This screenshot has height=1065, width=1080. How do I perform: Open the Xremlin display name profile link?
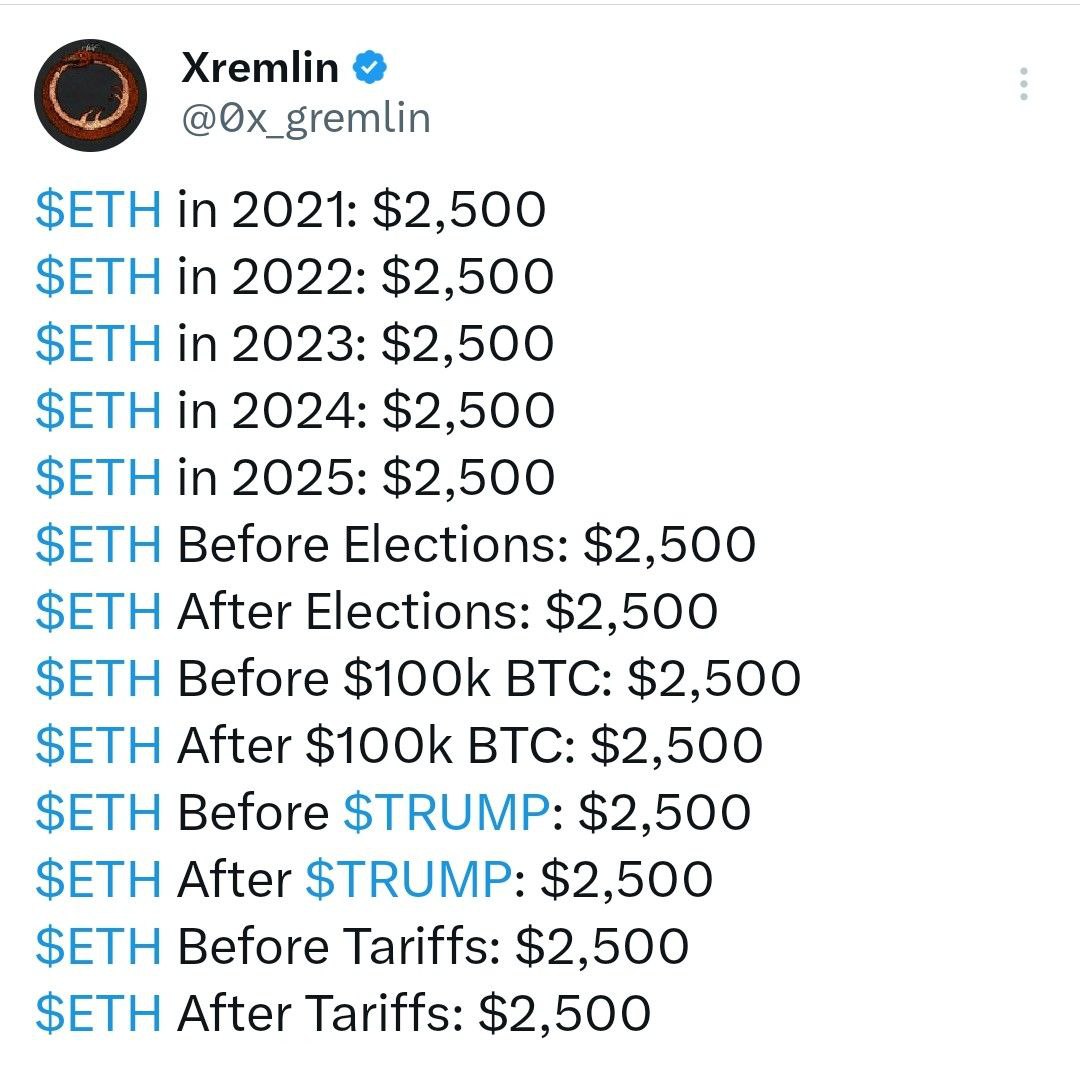coord(260,68)
